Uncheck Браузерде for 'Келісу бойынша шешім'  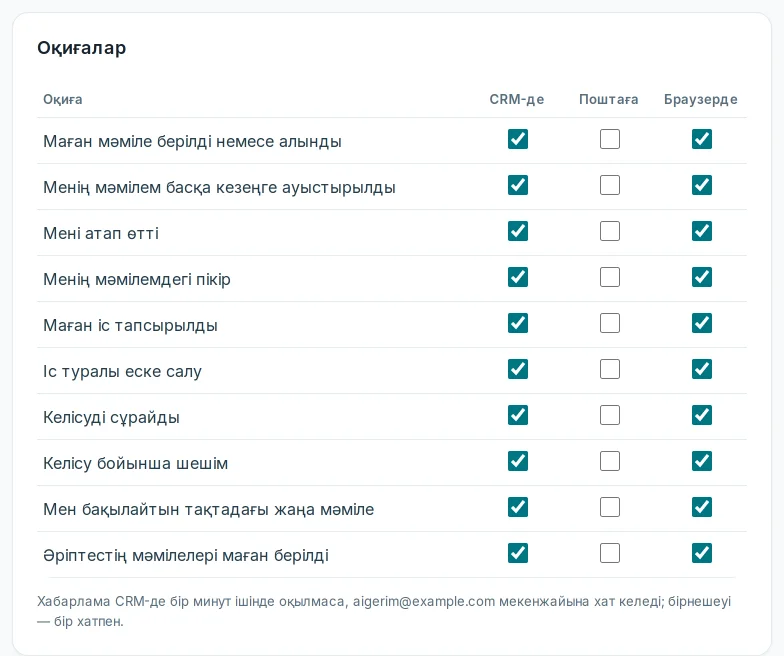[x=702, y=461]
